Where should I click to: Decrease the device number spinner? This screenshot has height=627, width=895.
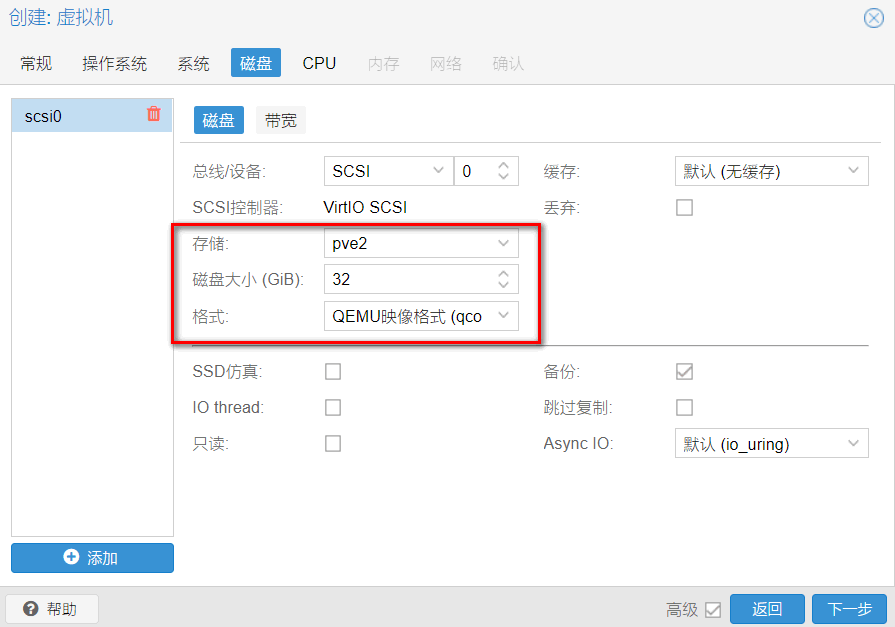pos(503,176)
